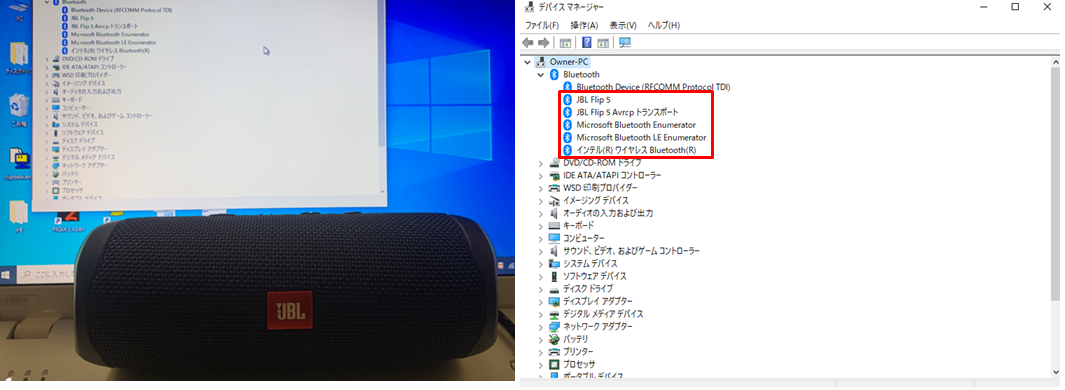Open the 操作(A) menu
Image resolution: width=1065 pixels, height=390 pixels.
[x=584, y=25]
